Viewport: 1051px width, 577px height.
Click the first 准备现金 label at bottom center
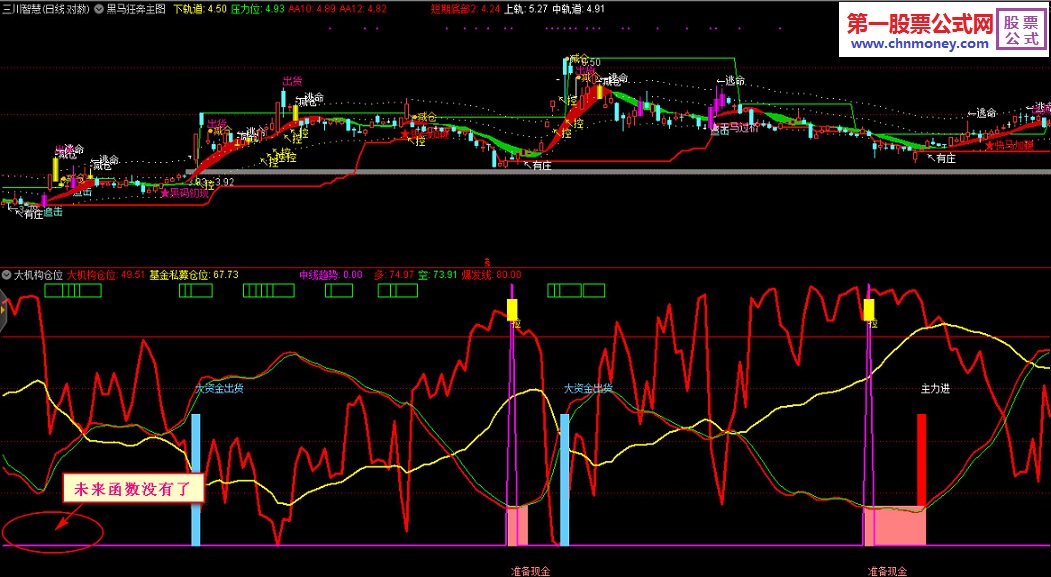531,572
